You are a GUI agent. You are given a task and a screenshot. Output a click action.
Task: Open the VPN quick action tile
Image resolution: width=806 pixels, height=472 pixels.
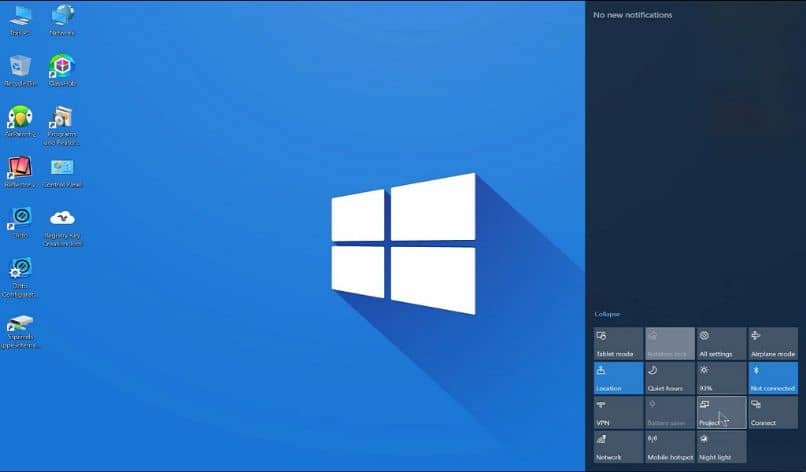[x=618, y=413]
